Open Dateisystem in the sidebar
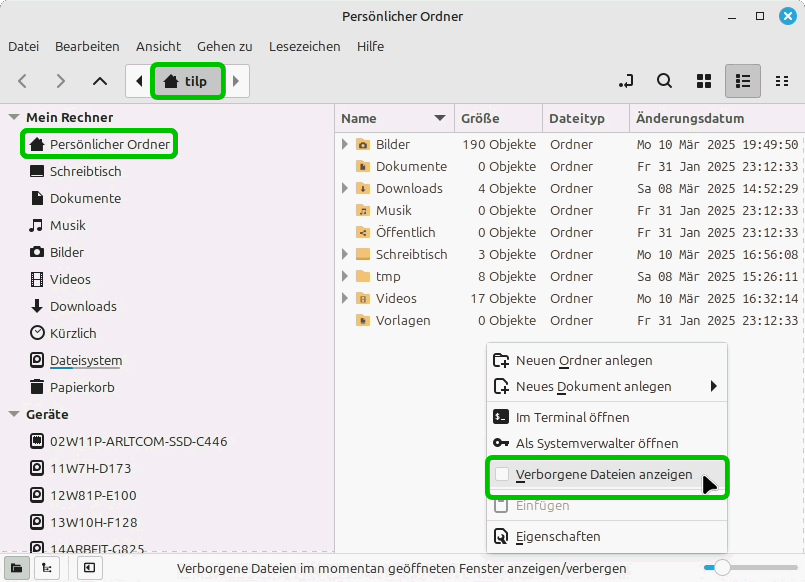 [x=85, y=360]
